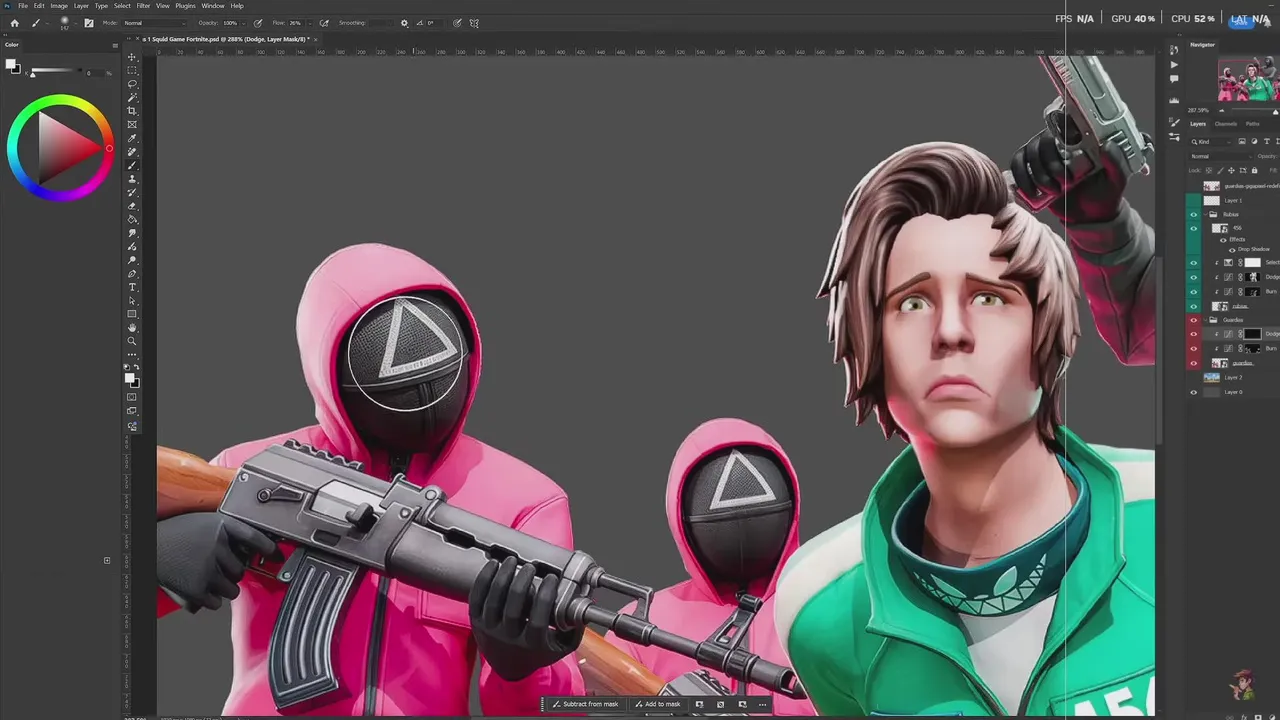
Task: Click the Navigator panel tab
Action: pos(1203,45)
